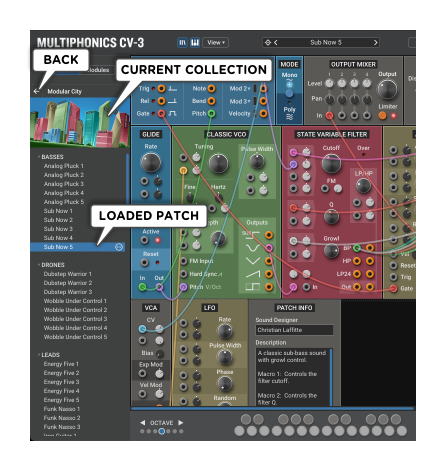Click the LP/HP knob in filter
446x471 pixels.
363,186
